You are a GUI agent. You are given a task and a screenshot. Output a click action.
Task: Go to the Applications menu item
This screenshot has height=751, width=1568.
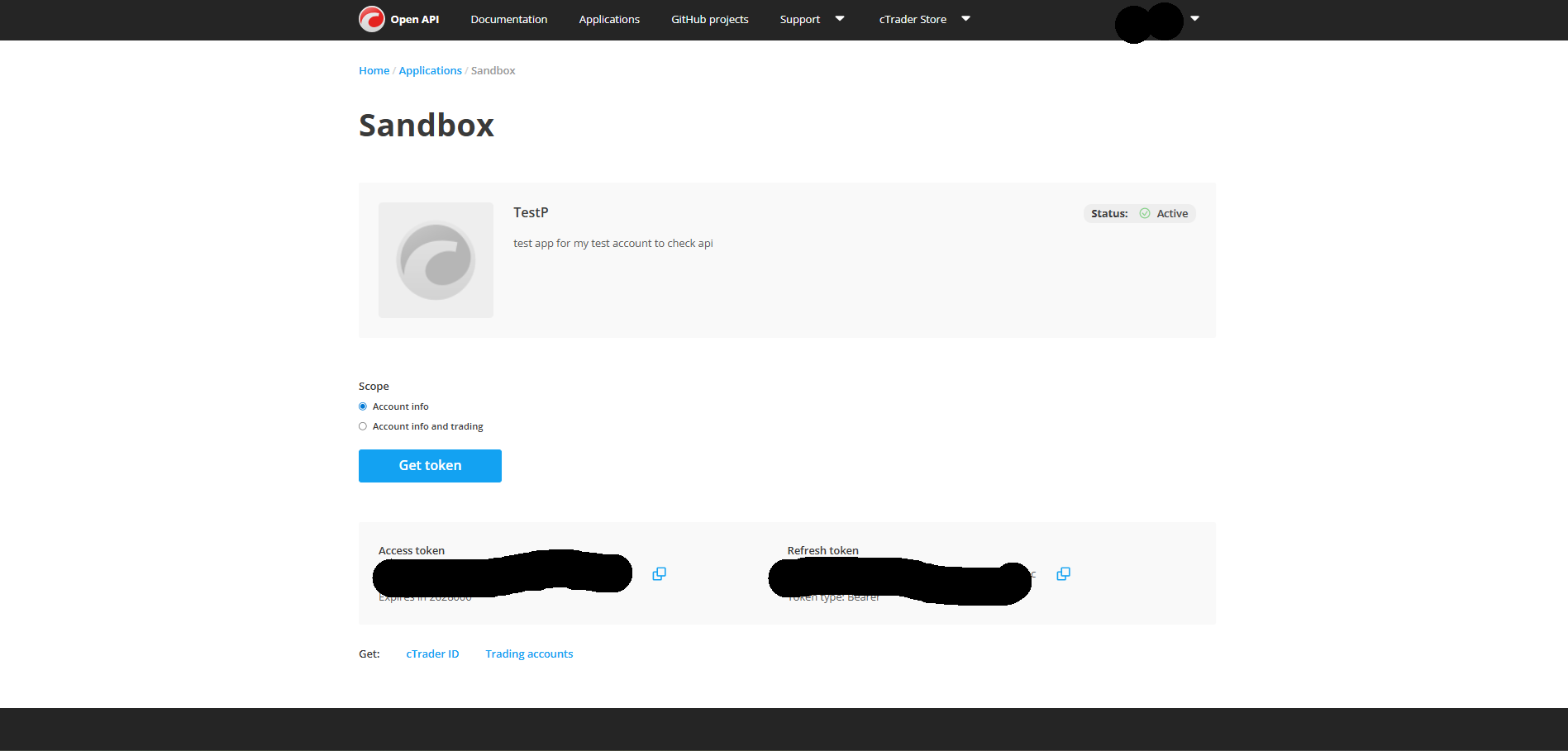point(609,19)
